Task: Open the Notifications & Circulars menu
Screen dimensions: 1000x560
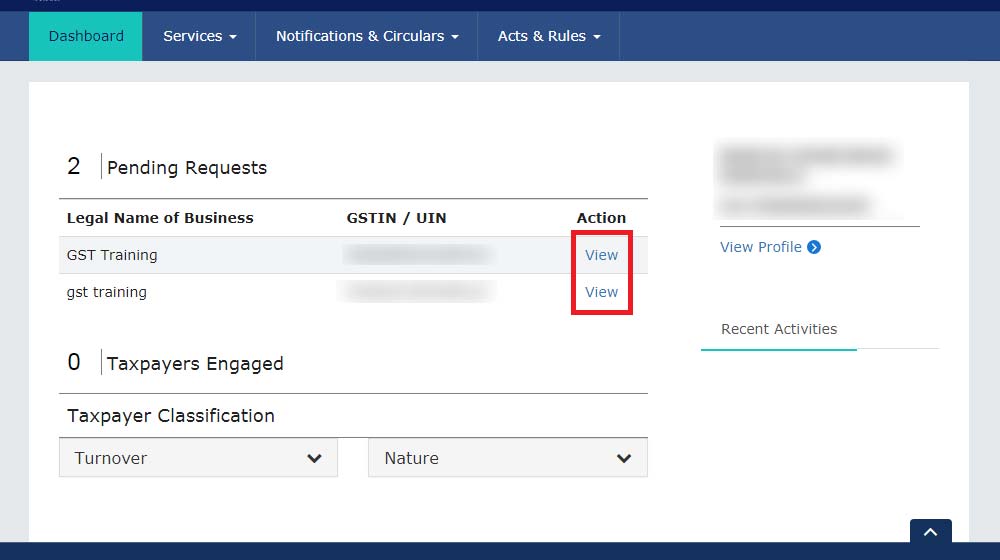Action: pyautogui.click(x=366, y=36)
